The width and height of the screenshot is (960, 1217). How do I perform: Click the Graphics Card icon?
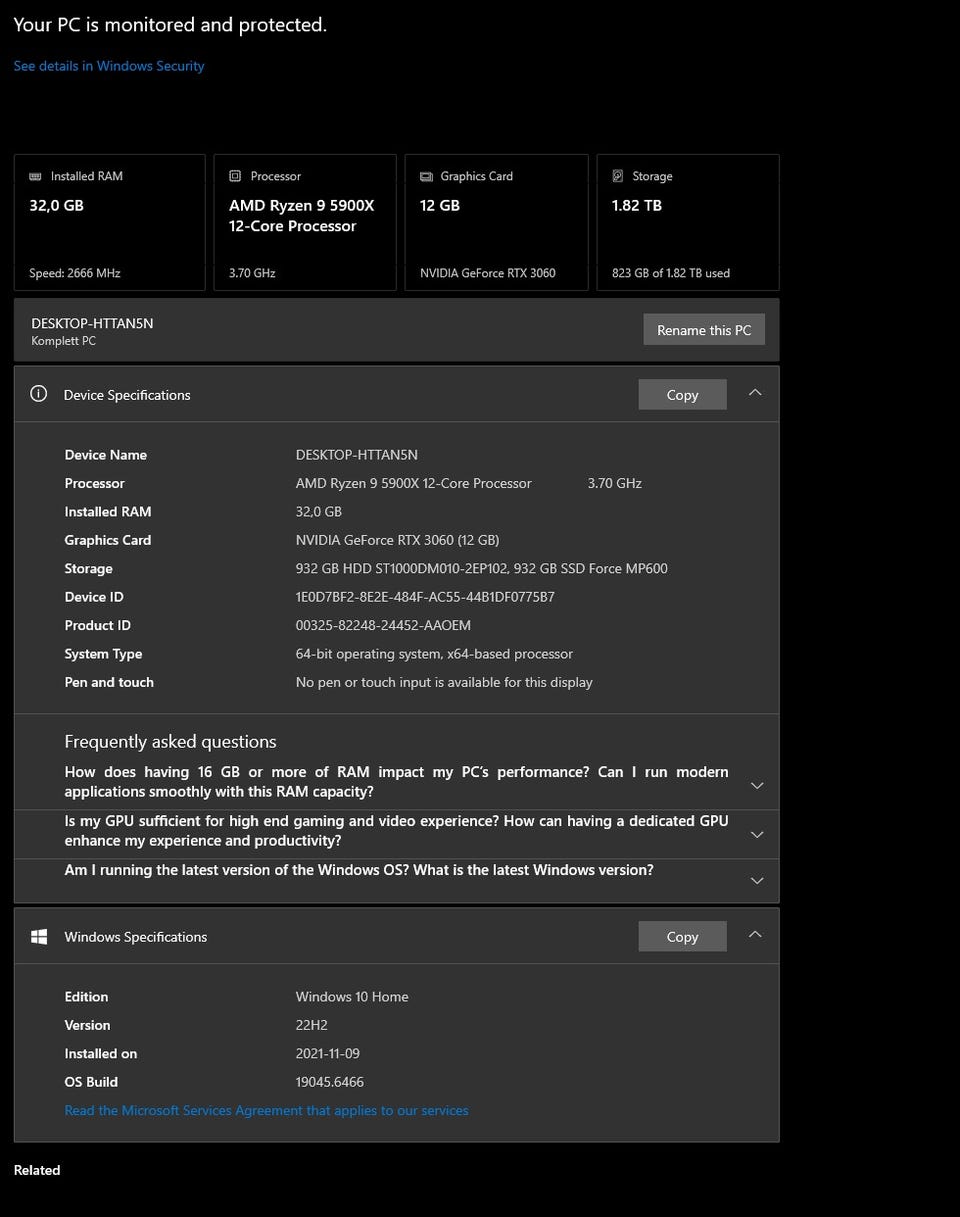tap(426, 176)
